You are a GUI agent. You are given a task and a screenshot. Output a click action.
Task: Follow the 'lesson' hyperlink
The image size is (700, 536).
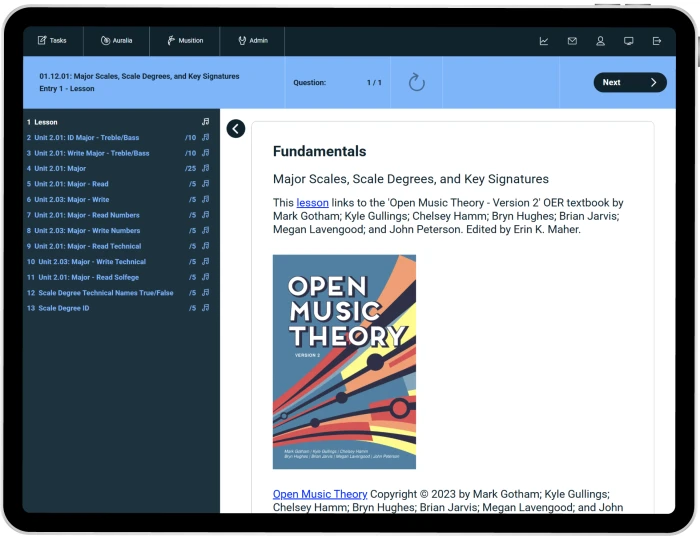point(312,202)
